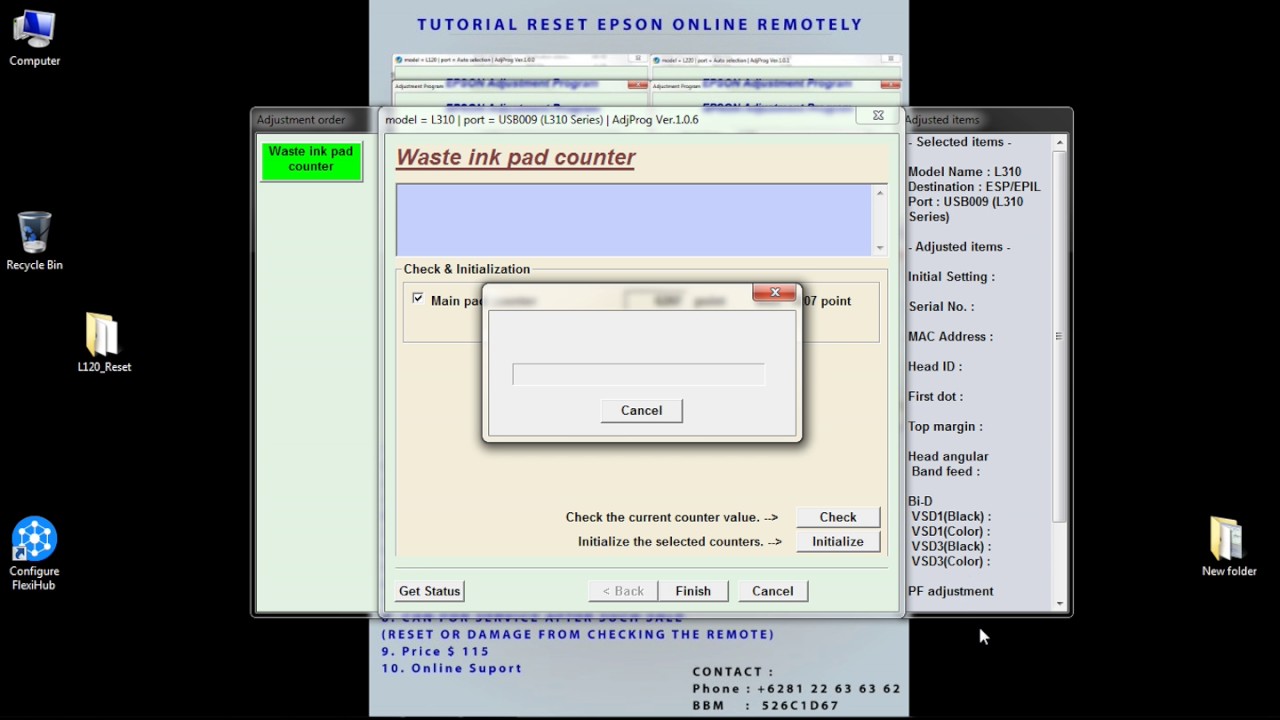The width and height of the screenshot is (1280, 720).
Task: Close the progress dialog with red X
Action: (x=775, y=293)
